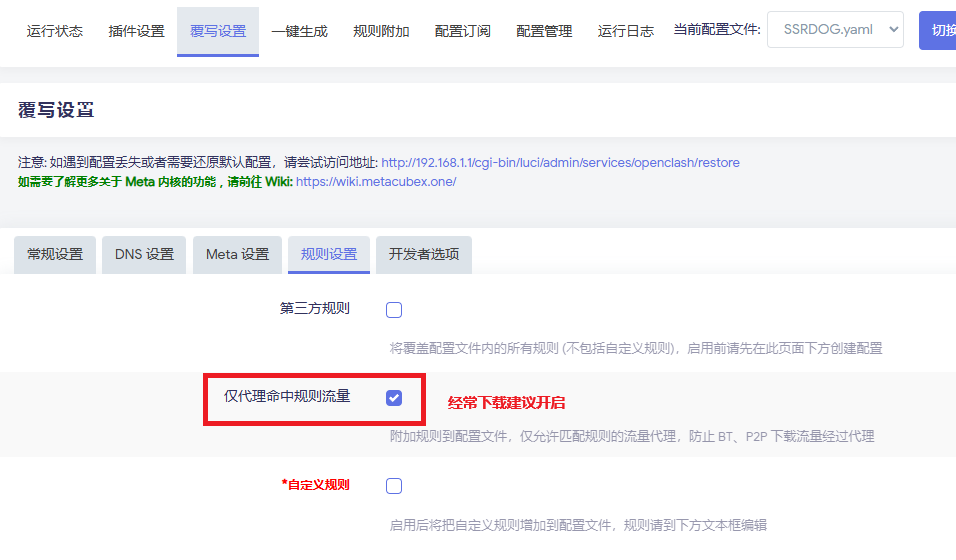Click the 附加规则到配置文件 description text
Viewport: 956px width, 560px height.
(632, 436)
